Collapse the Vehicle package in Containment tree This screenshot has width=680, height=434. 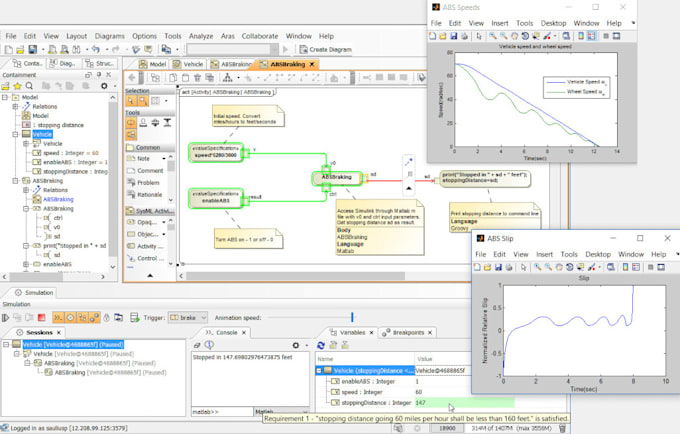(16, 134)
